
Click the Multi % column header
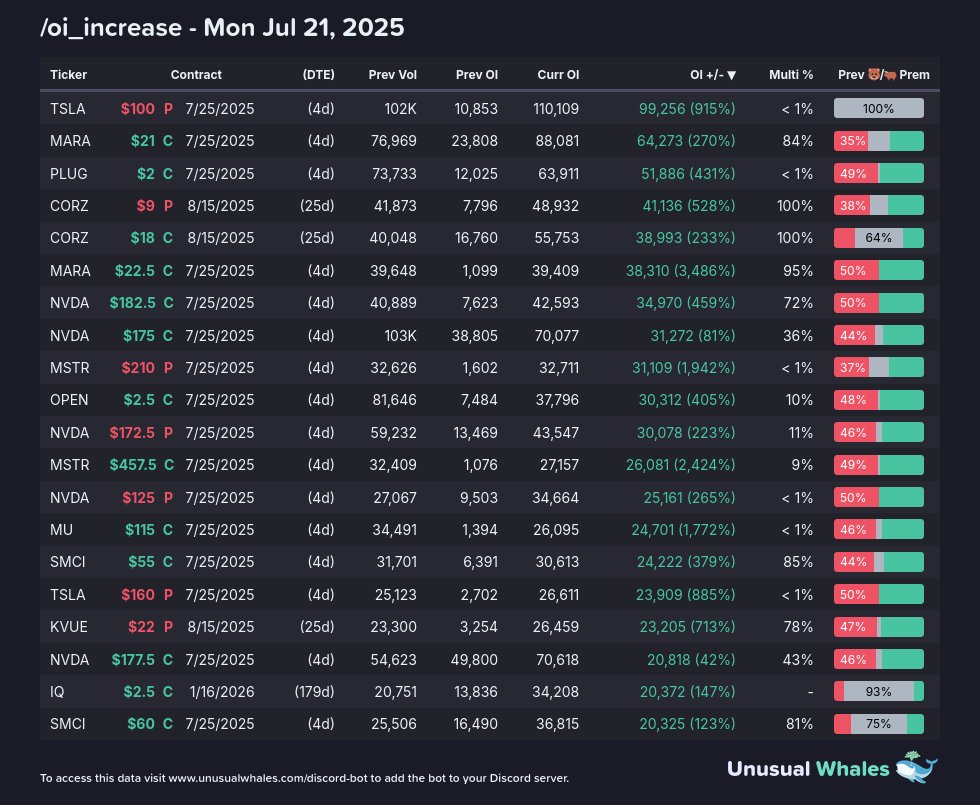pyautogui.click(x=791, y=74)
